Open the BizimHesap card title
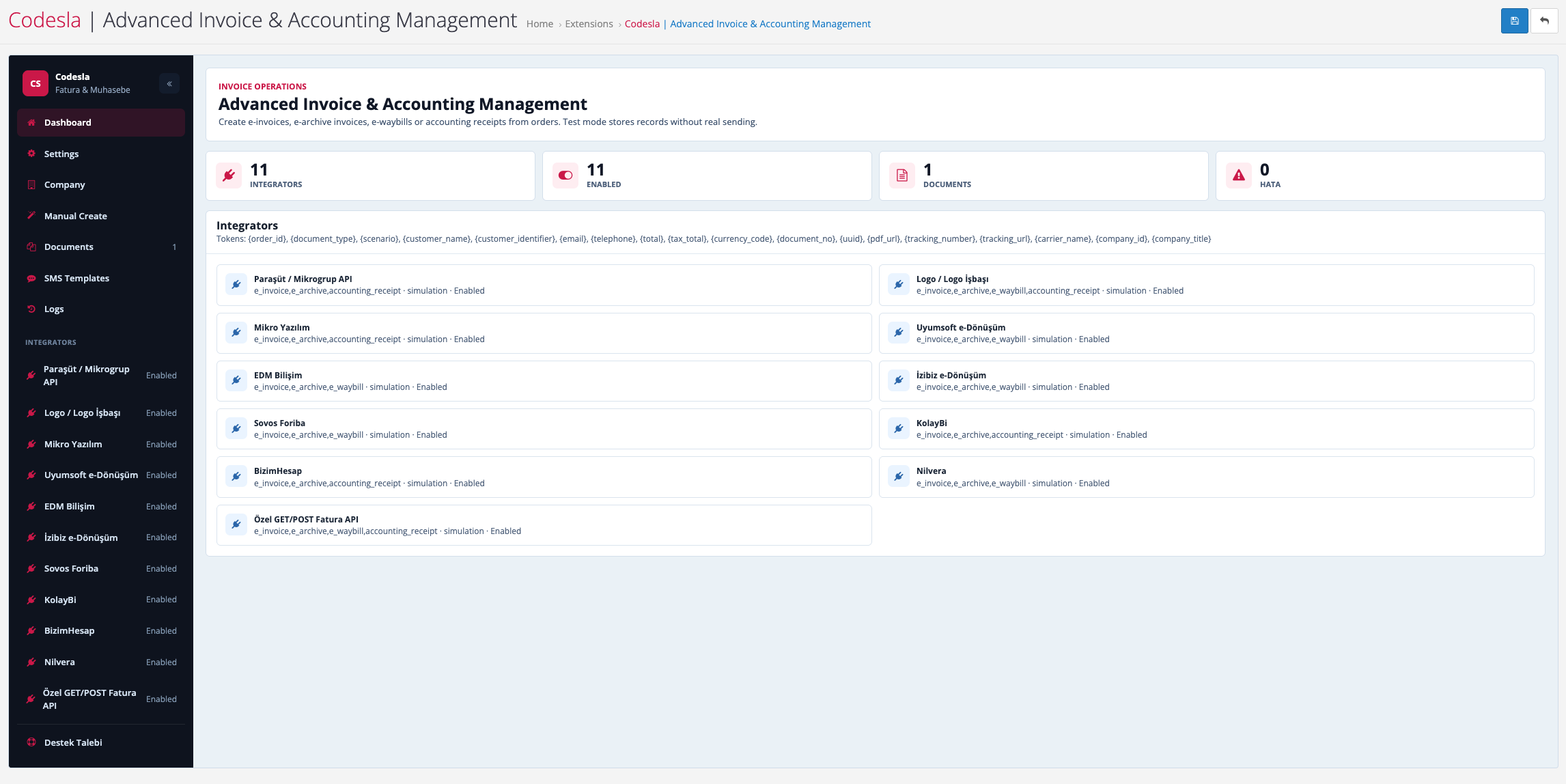 tap(278, 471)
